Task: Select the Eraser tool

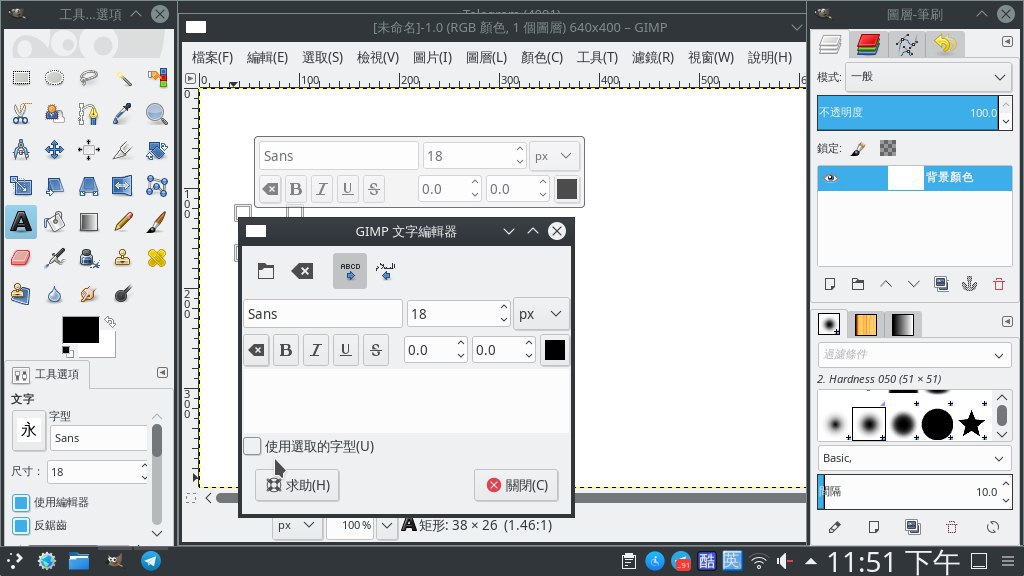Action: 21,258
